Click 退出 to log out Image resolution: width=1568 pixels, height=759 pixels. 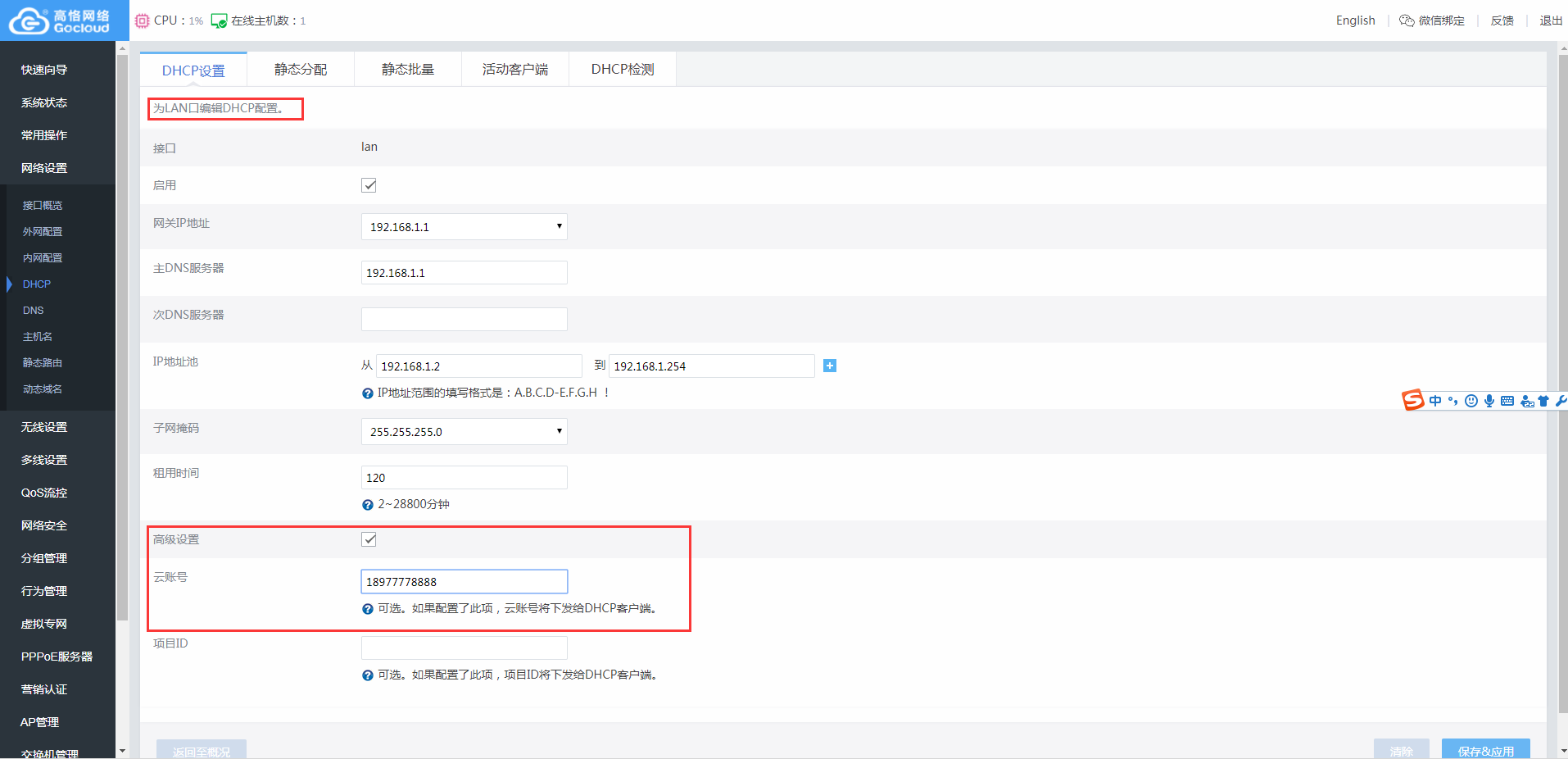pos(1551,20)
